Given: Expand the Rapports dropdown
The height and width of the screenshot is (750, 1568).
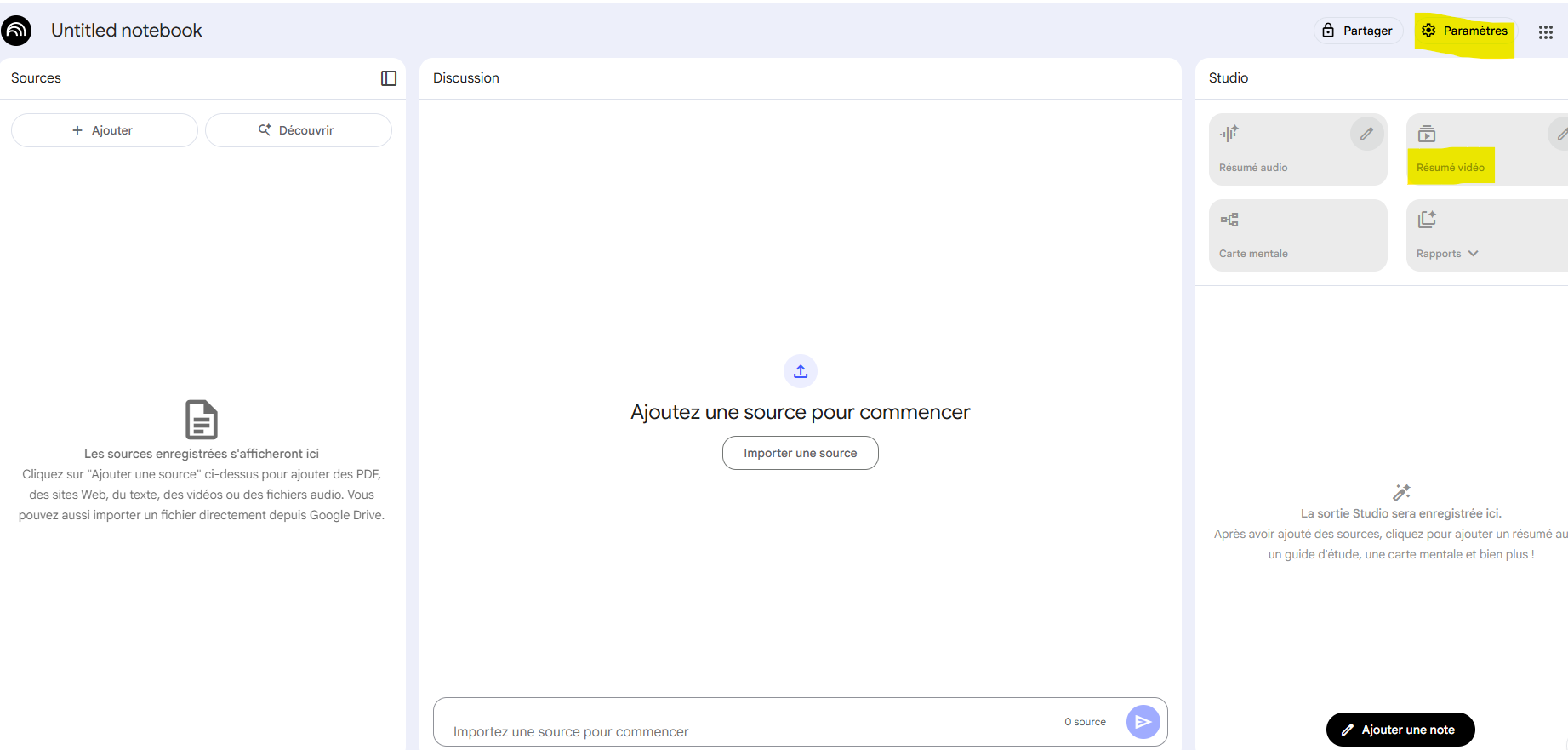Looking at the screenshot, I should click(1473, 254).
